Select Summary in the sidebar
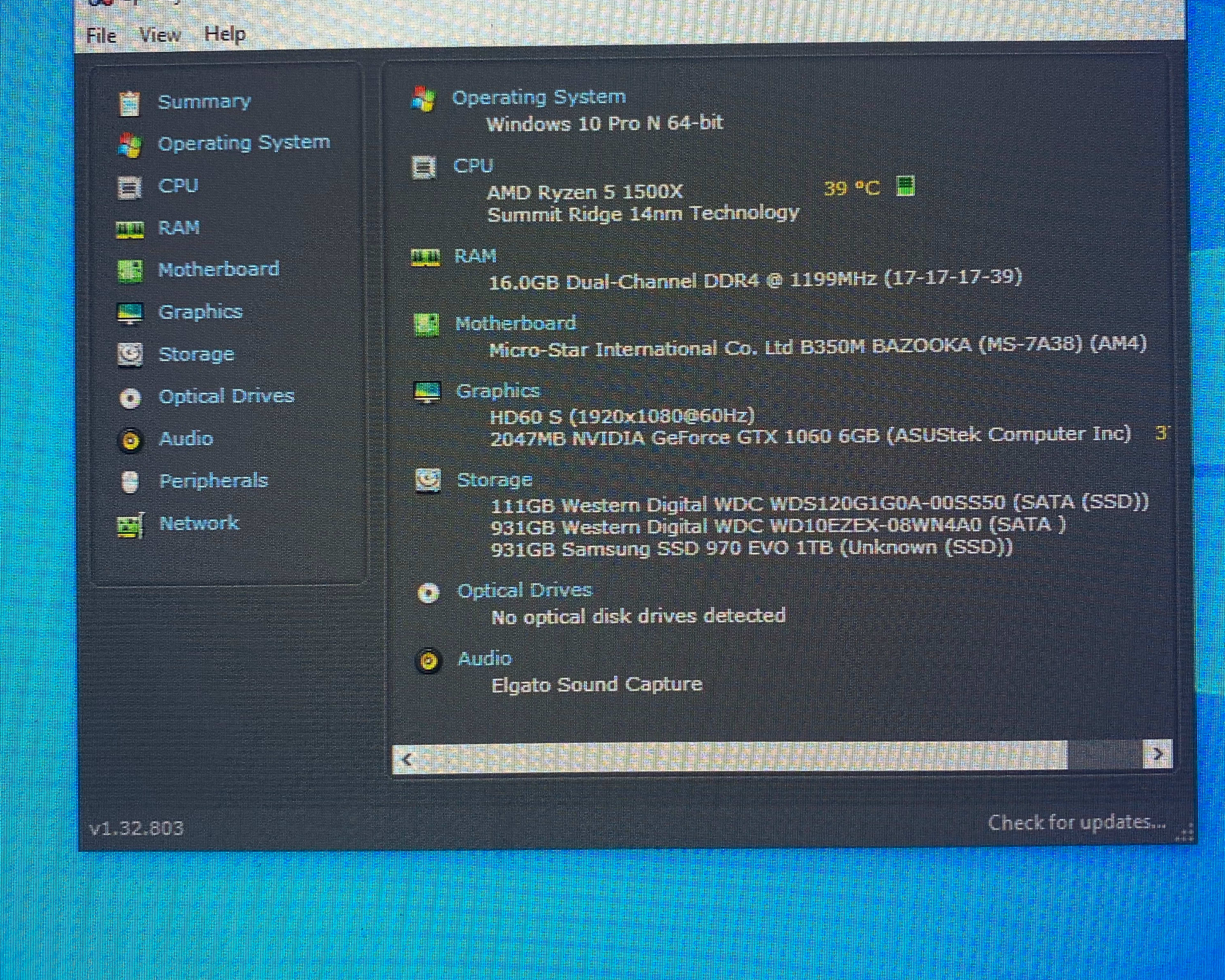This screenshot has width=1225, height=980. pos(204,102)
